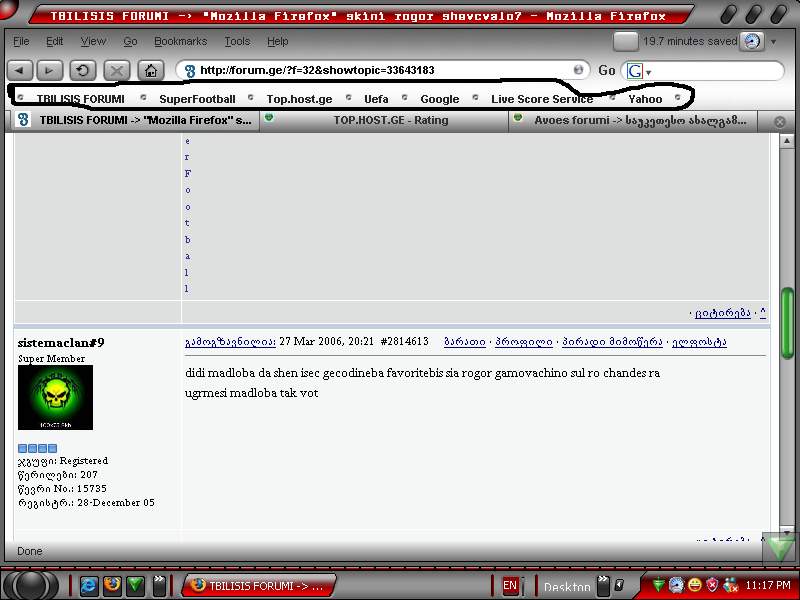This screenshot has height=600, width=800.
Task: Close the current tab with the tab-bar X
Action: click(779, 121)
